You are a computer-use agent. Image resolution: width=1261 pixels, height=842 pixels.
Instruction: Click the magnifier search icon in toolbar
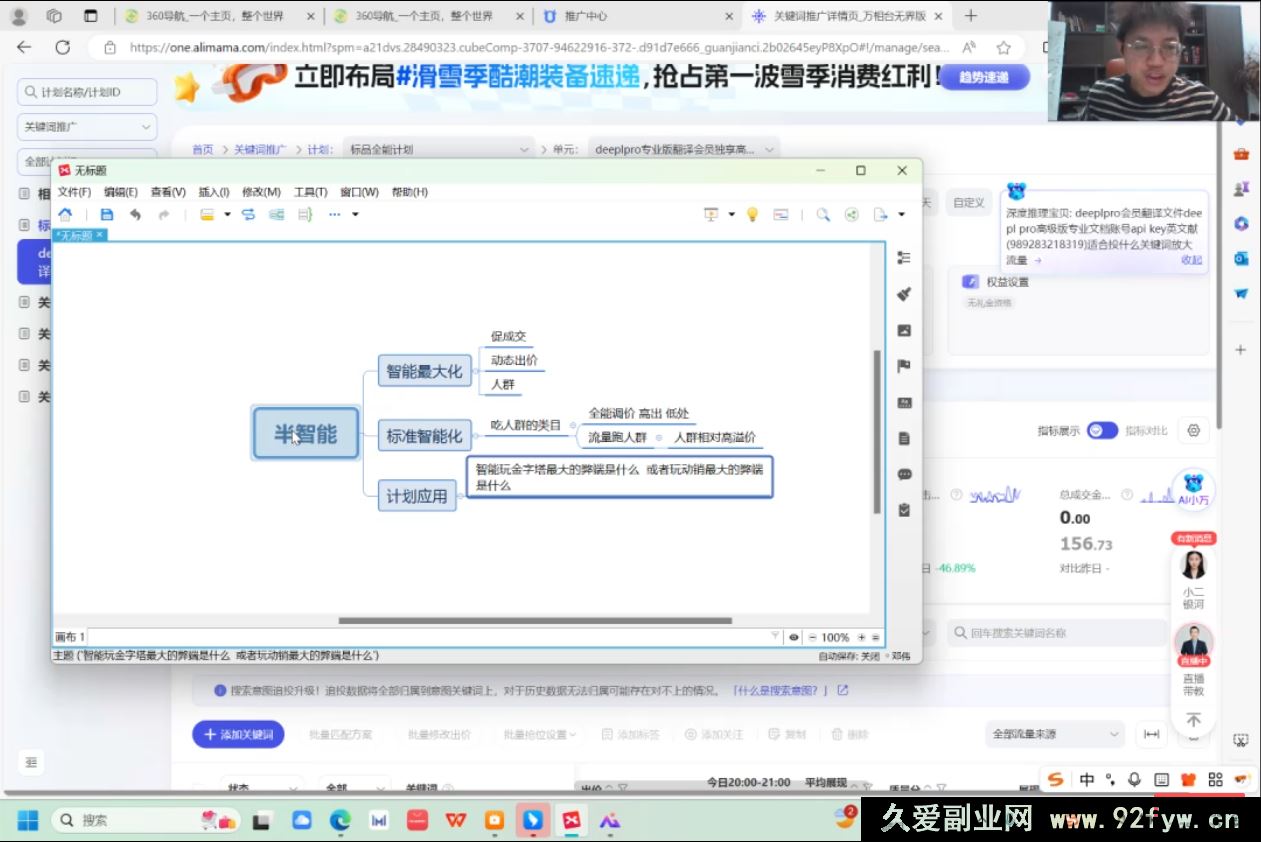(823, 214)
